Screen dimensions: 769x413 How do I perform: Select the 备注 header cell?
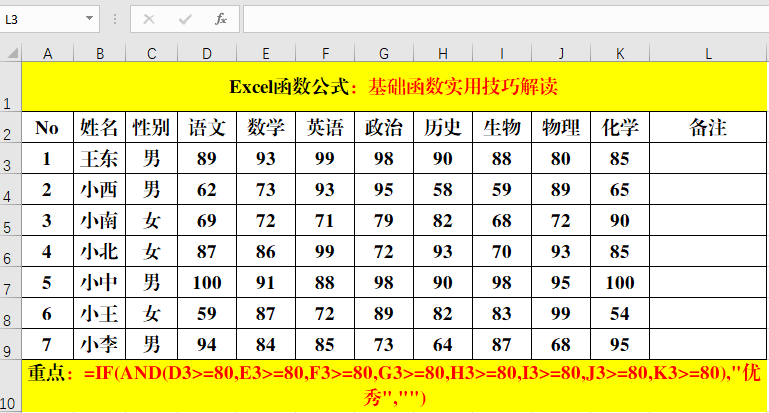click(x=708, y=127)
